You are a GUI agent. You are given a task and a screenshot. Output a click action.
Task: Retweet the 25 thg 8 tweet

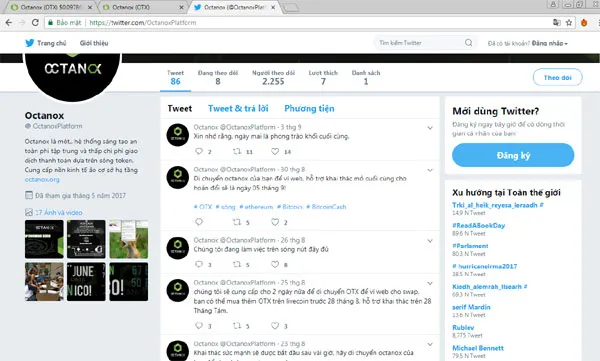coord(237,326)
